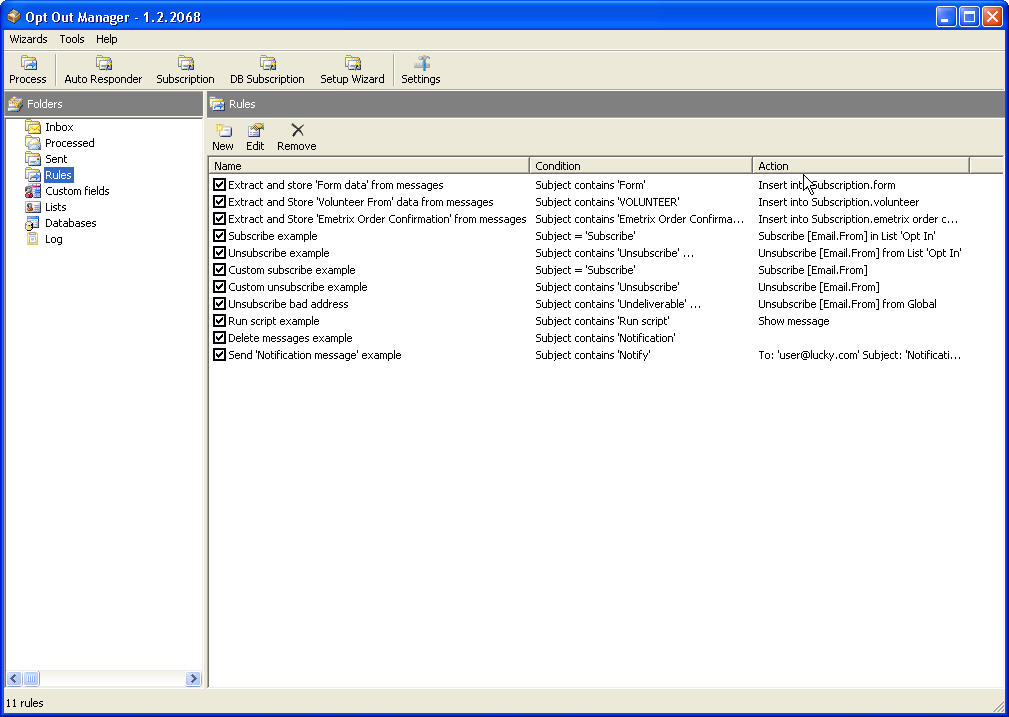1009x717 pixels.
Task: Click the folders horizontal scrollbar thumb
Action: tap(31, 678)
